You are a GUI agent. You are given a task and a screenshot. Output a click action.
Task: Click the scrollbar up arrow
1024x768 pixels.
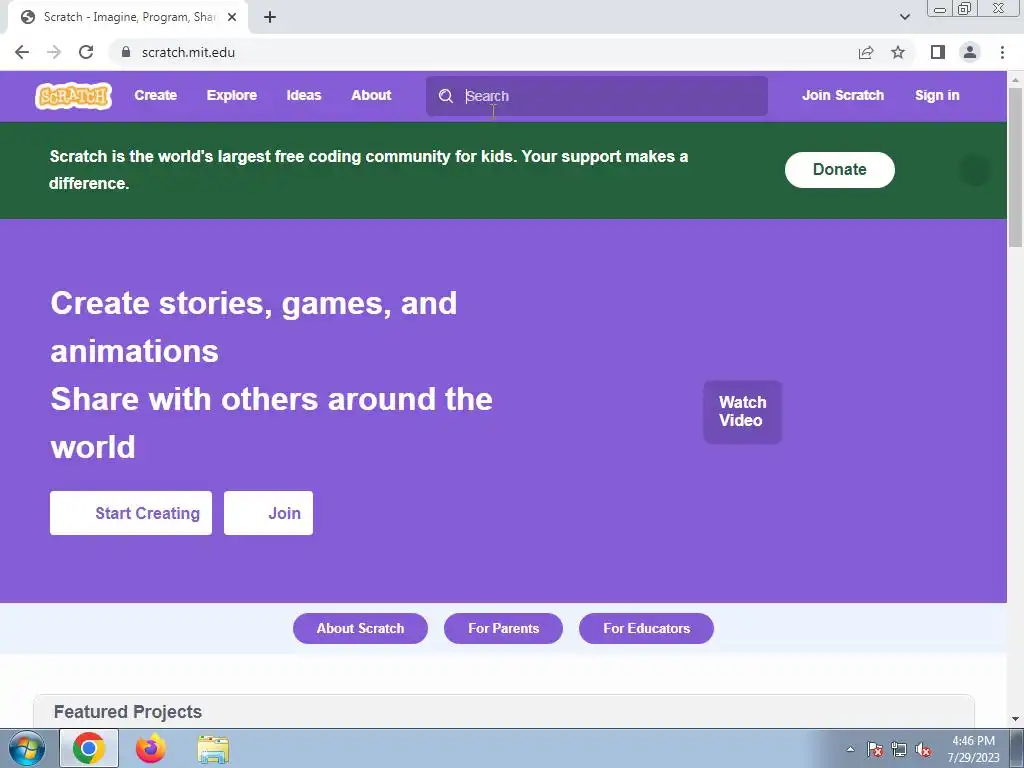tap(1016, 79)
